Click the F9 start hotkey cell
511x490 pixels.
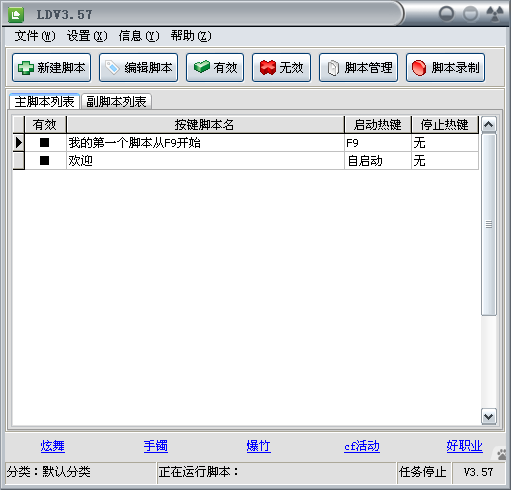click(378, 143)
